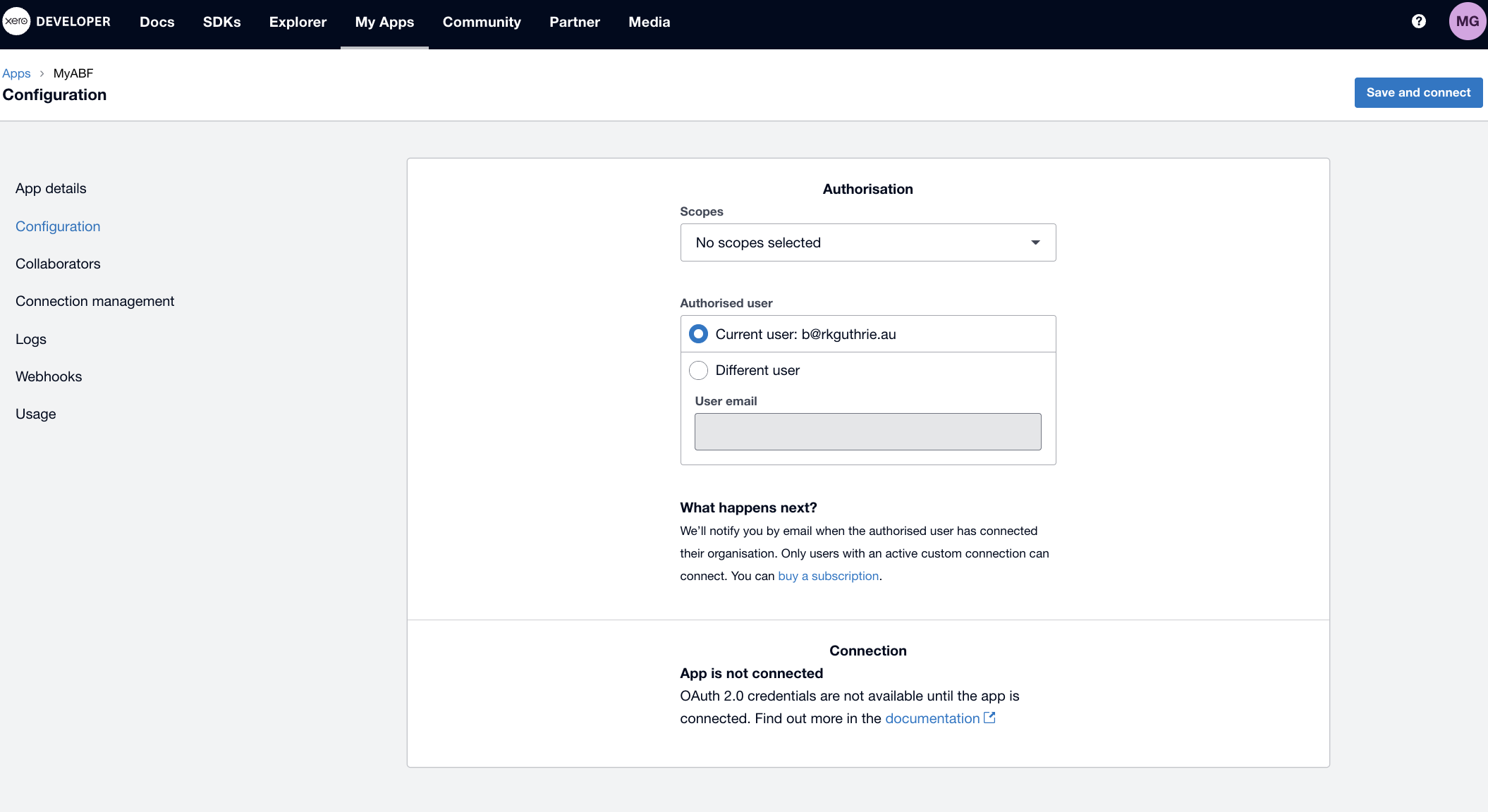Go to the Explorer navigation item
This screenshot has width=1488, height=812.
[x=298, y=22]
